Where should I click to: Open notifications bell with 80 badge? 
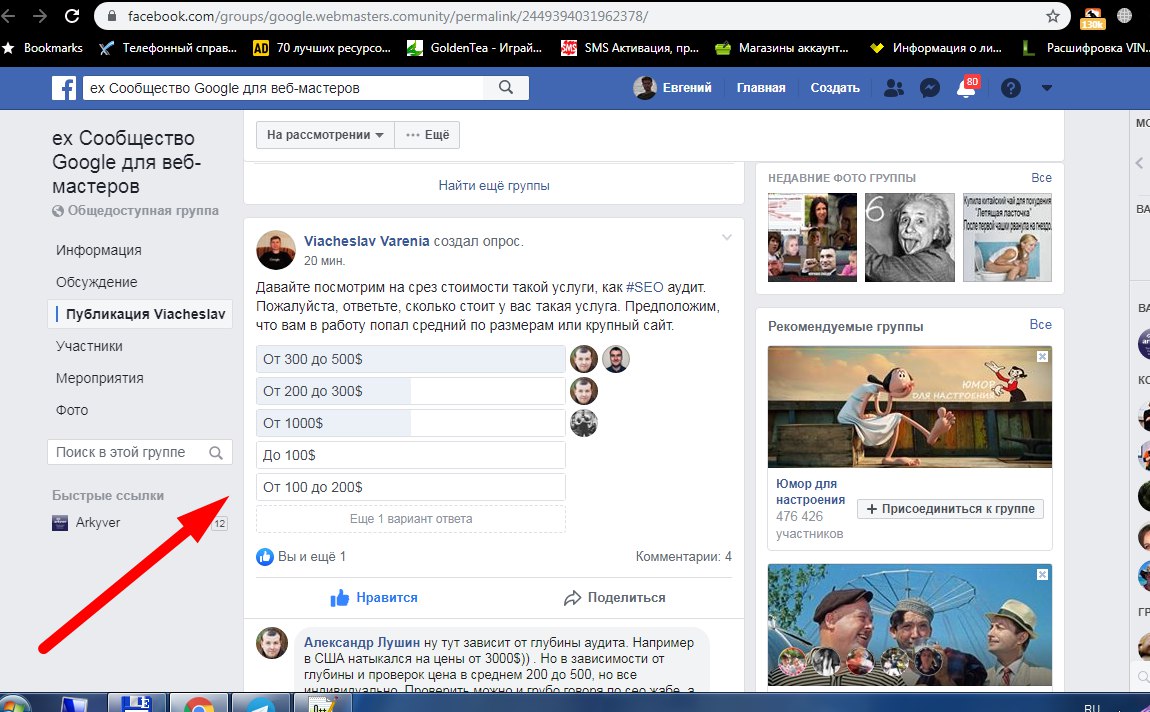coord(967,88)
